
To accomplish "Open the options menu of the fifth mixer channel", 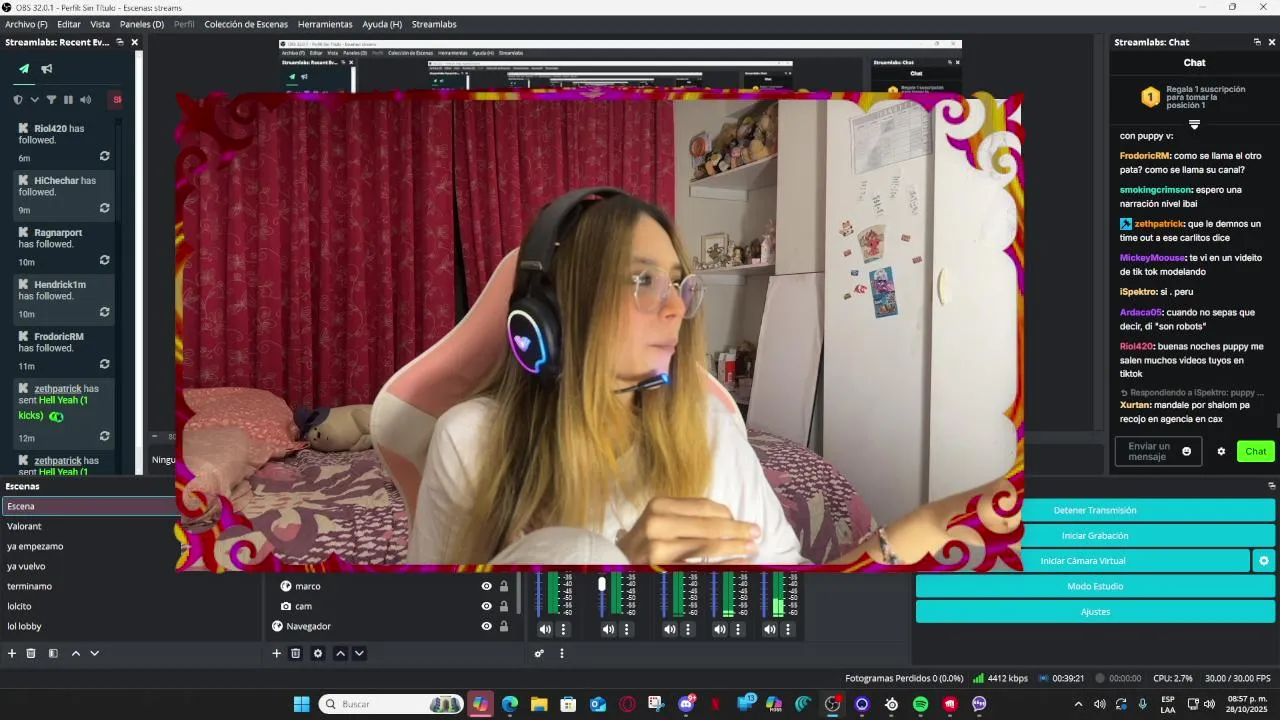I will click(x=788, y=629).
